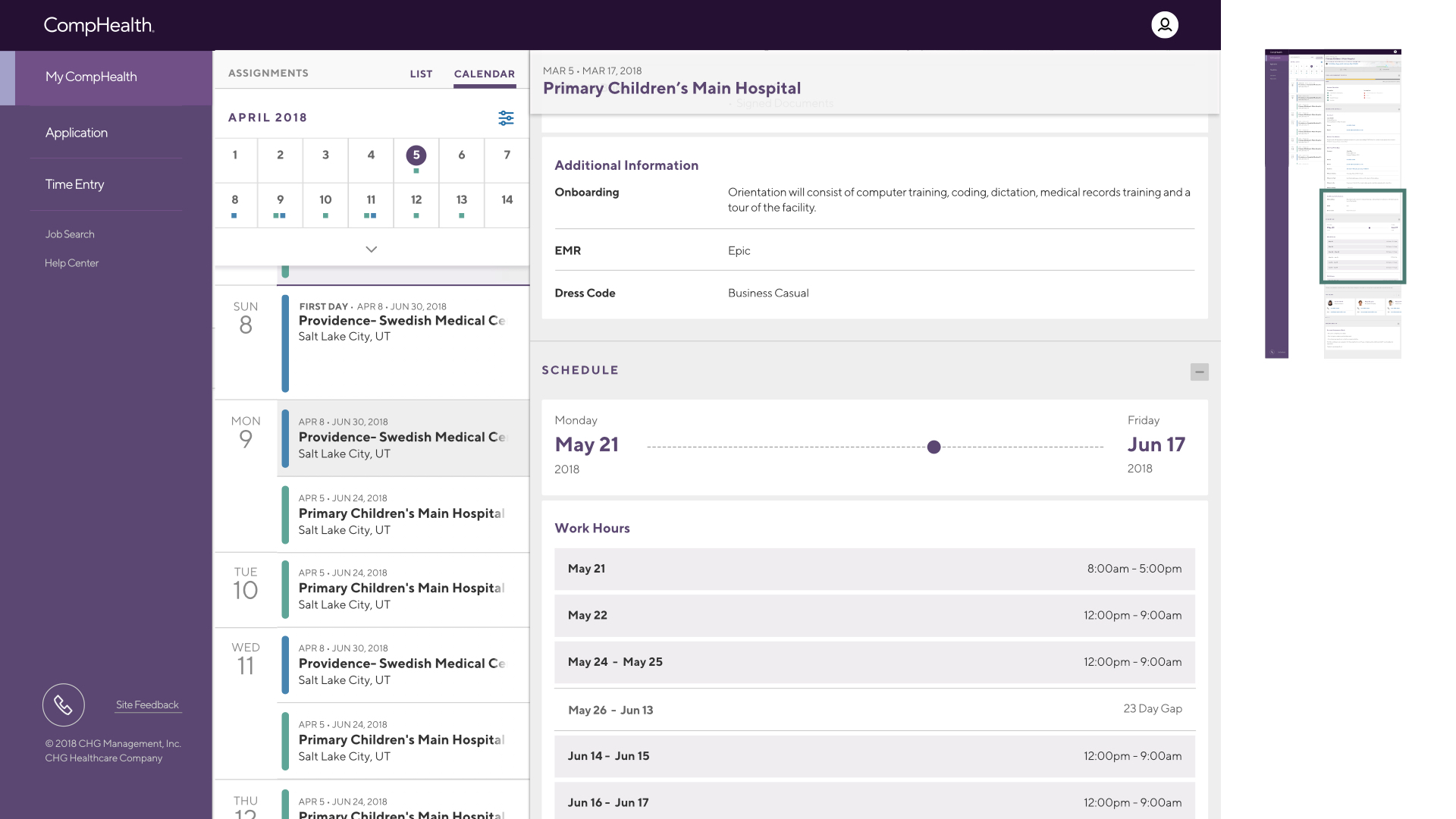Click the Jun 17 schedule end date
The height and width of the screenshot is (819, 1456).
tap(1156, 445)
